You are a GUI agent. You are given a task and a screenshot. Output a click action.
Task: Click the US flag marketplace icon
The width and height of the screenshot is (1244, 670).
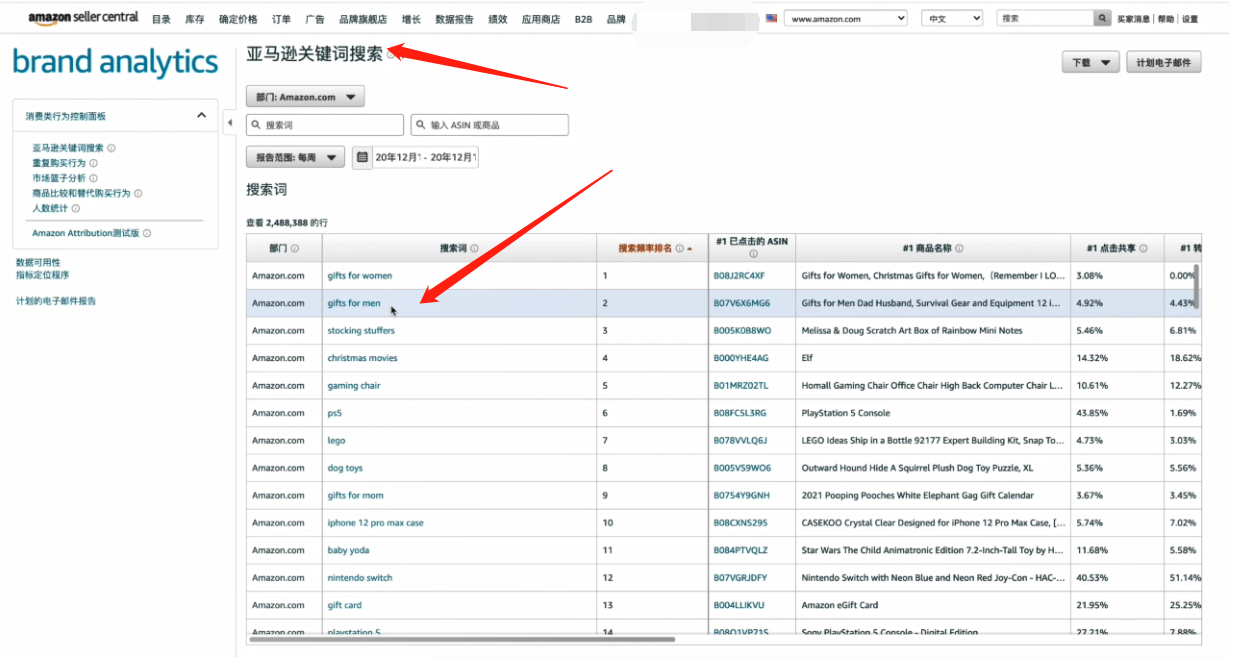(771, 18)
